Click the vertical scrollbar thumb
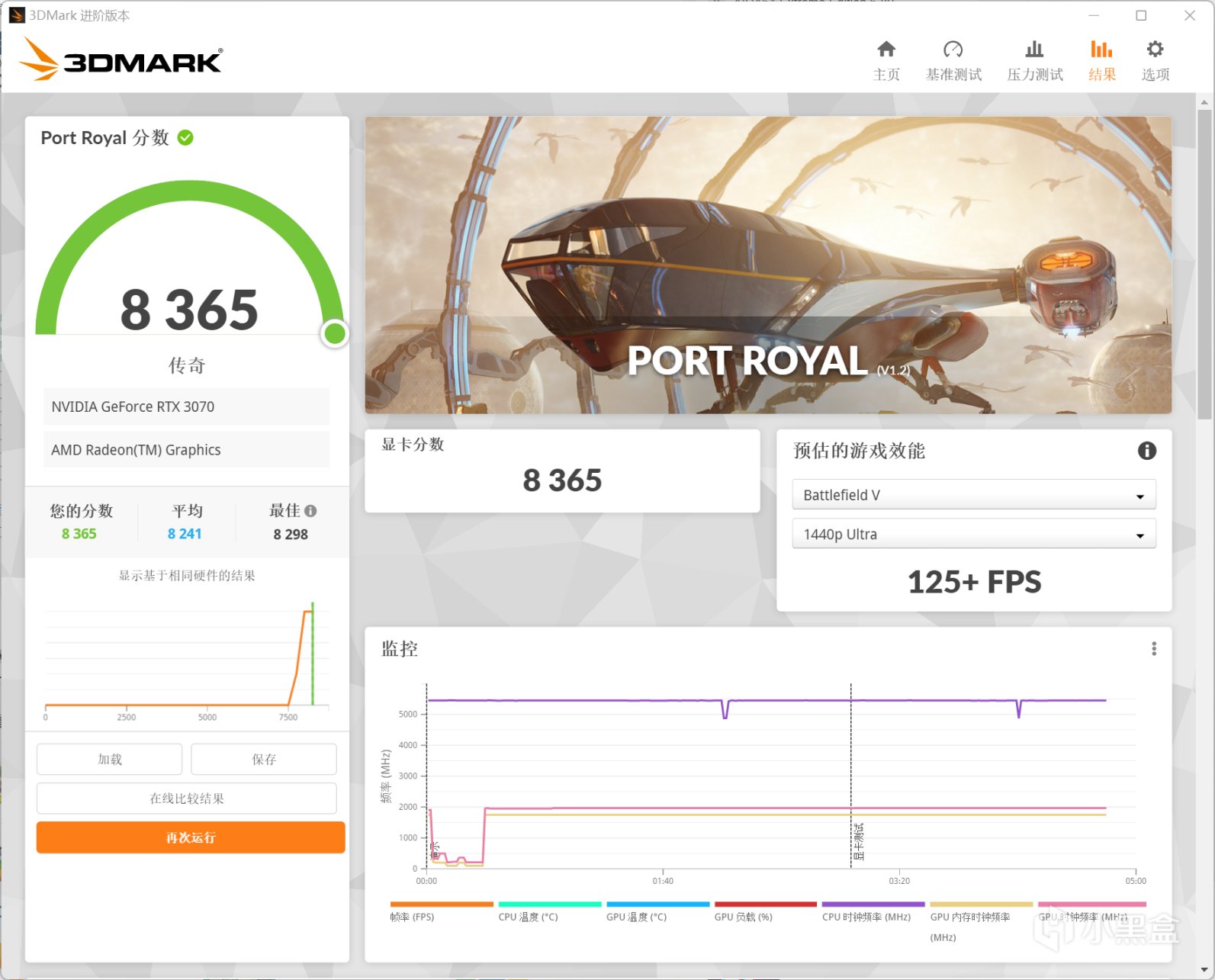Screen dimensions: 1215x980 point(1204,264)
